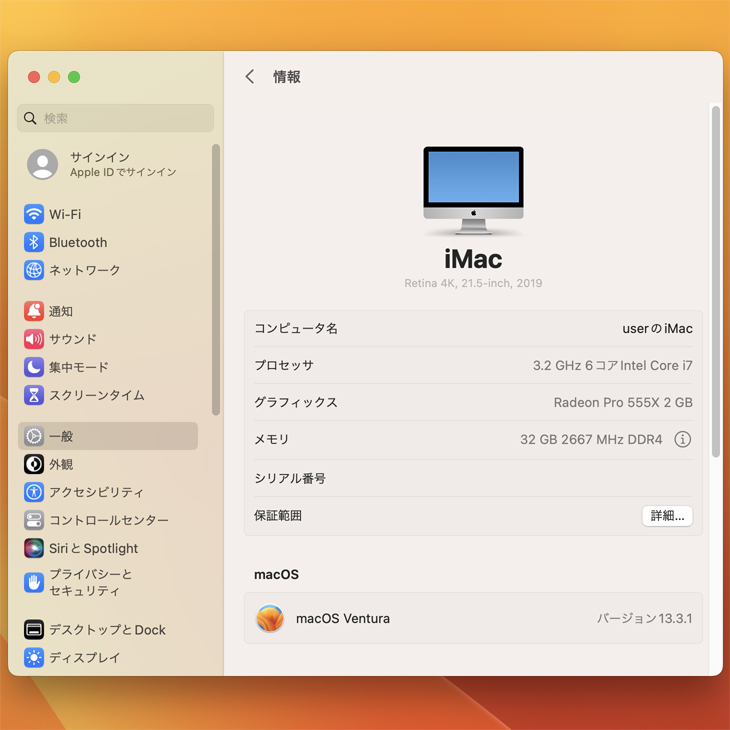Select Bluetooth label in sidebar
730x730 pixels.
click(x=78, y=242)
